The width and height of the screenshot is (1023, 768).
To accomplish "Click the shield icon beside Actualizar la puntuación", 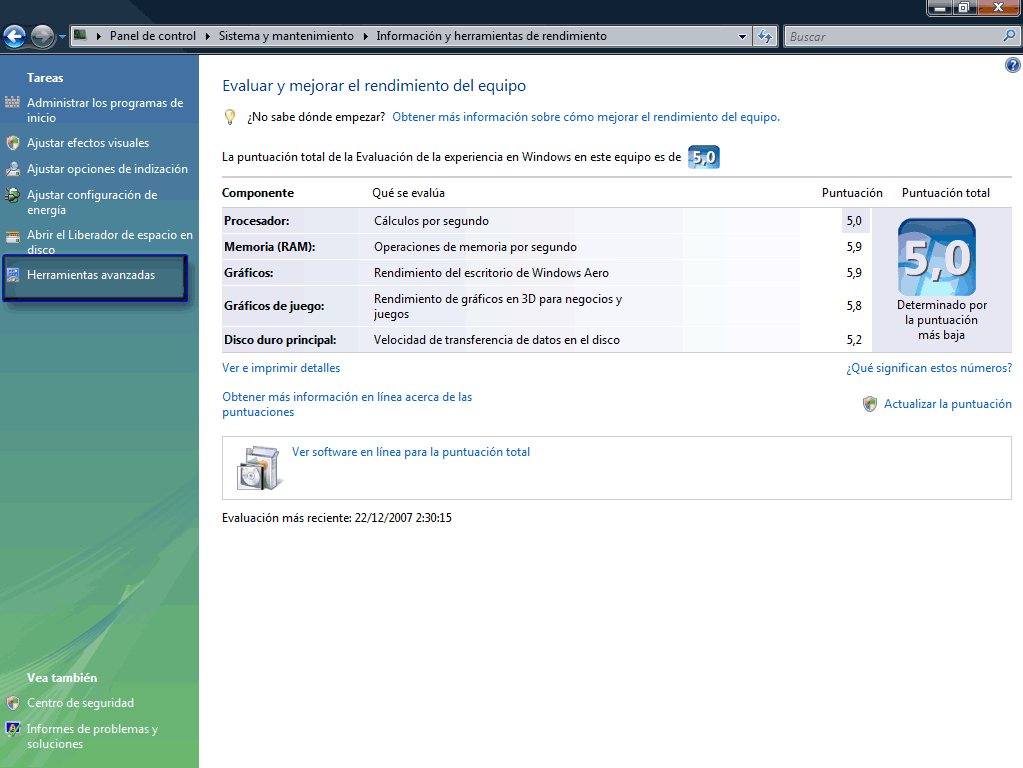I will [x=870, y=404].
